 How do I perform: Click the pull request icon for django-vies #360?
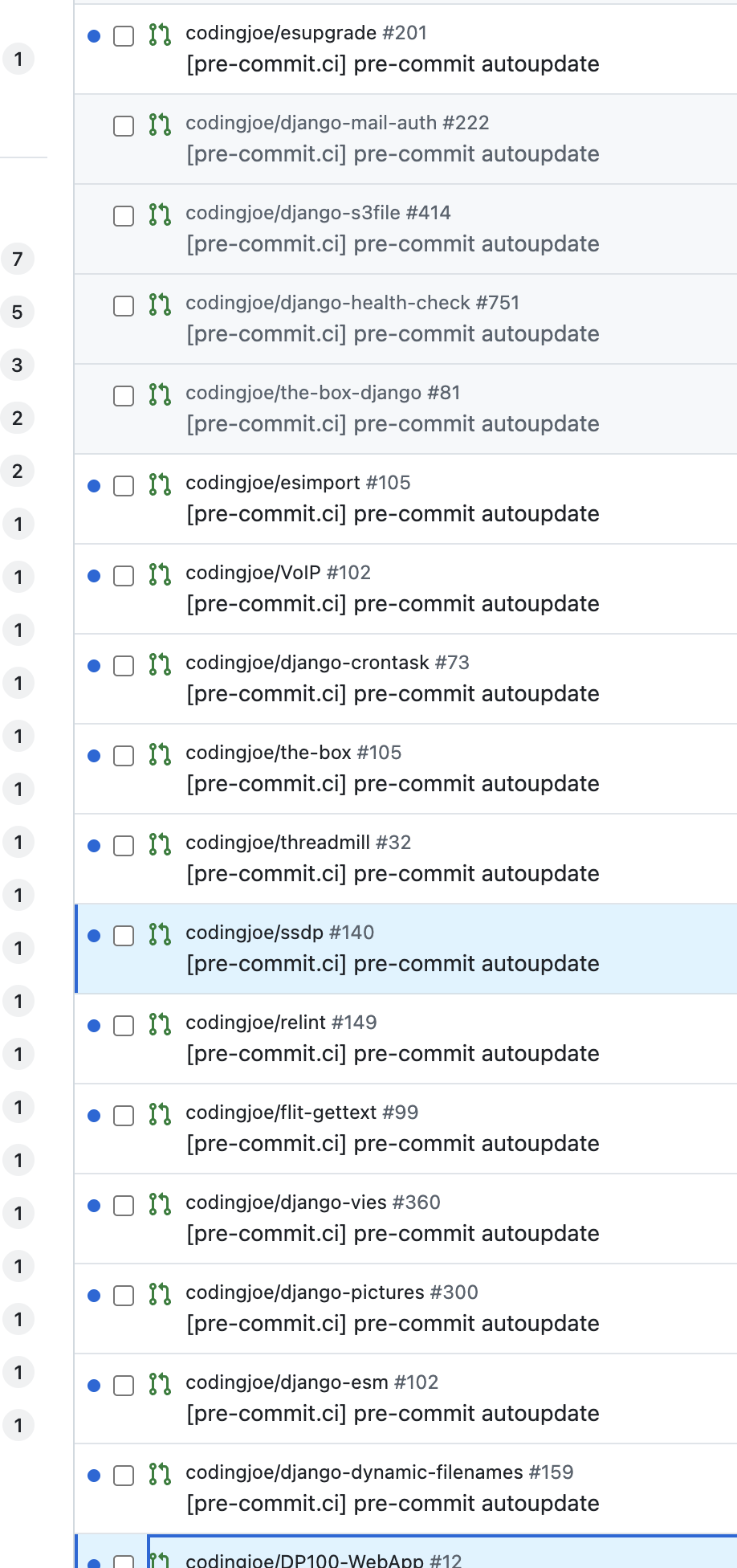[x=160, y=1204]
